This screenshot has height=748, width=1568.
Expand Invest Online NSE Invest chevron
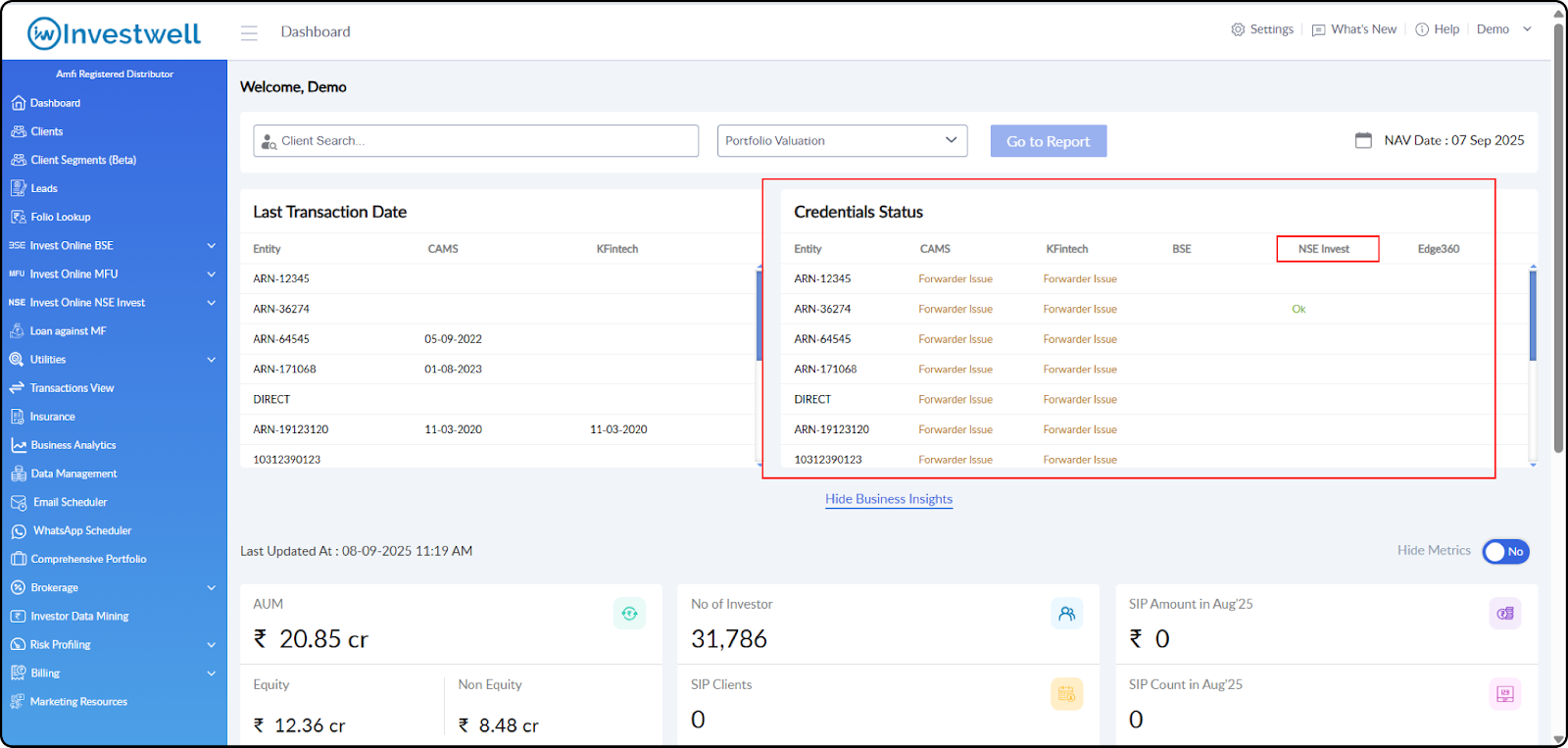coord(211,302)
